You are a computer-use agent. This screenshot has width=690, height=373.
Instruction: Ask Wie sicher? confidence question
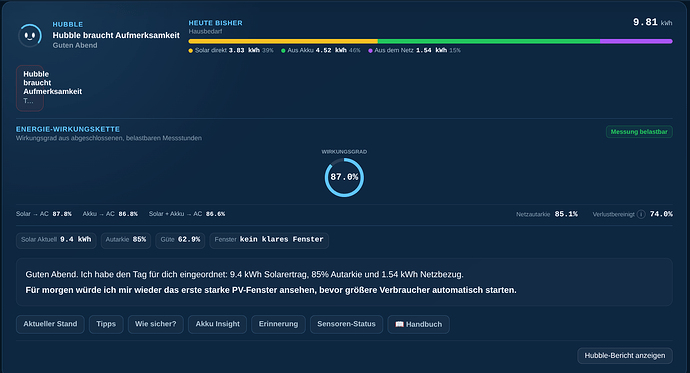[x=156, y=324]
